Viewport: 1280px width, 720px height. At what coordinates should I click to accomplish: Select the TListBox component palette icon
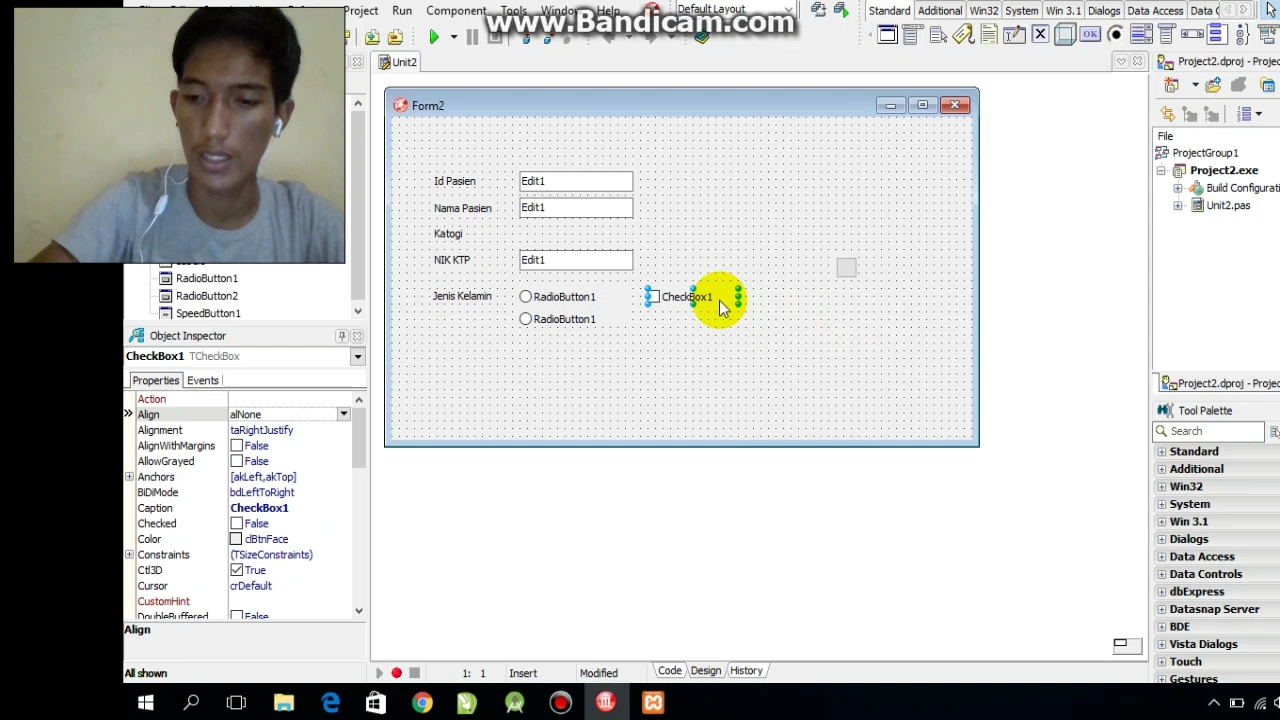point(1141,35)
